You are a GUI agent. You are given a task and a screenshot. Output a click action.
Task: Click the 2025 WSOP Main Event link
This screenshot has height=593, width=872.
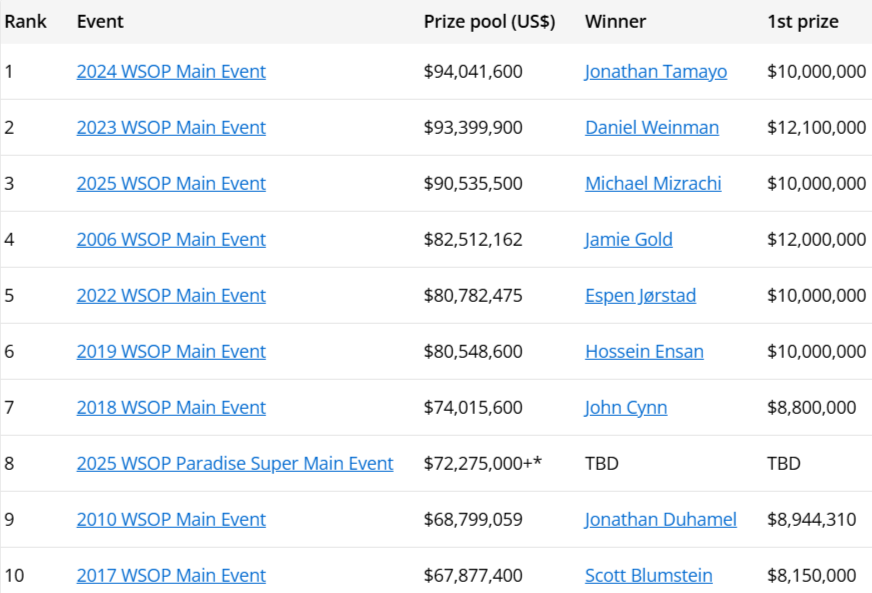coord(171,184)
